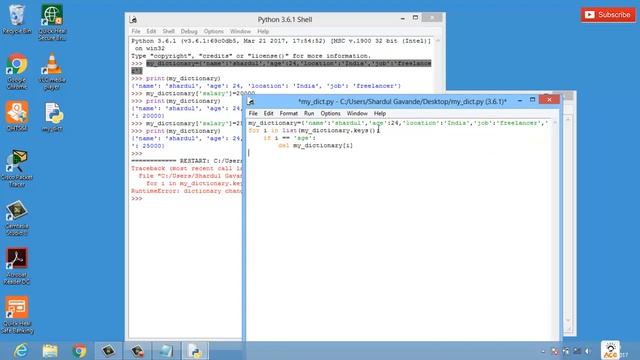Click the Python 3.6.1 Shell title bar

click(284, 20)
